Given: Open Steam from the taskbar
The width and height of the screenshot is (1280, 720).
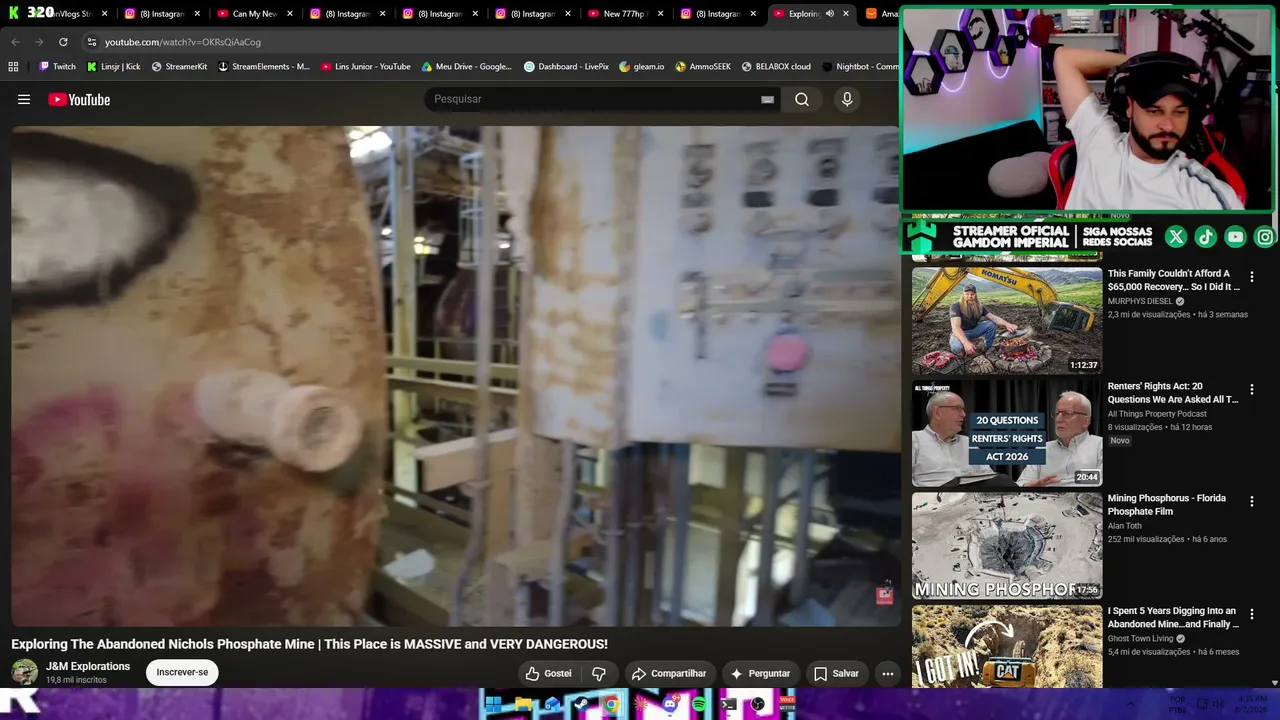Looking at the screenshot, I should tap(581, 704).
